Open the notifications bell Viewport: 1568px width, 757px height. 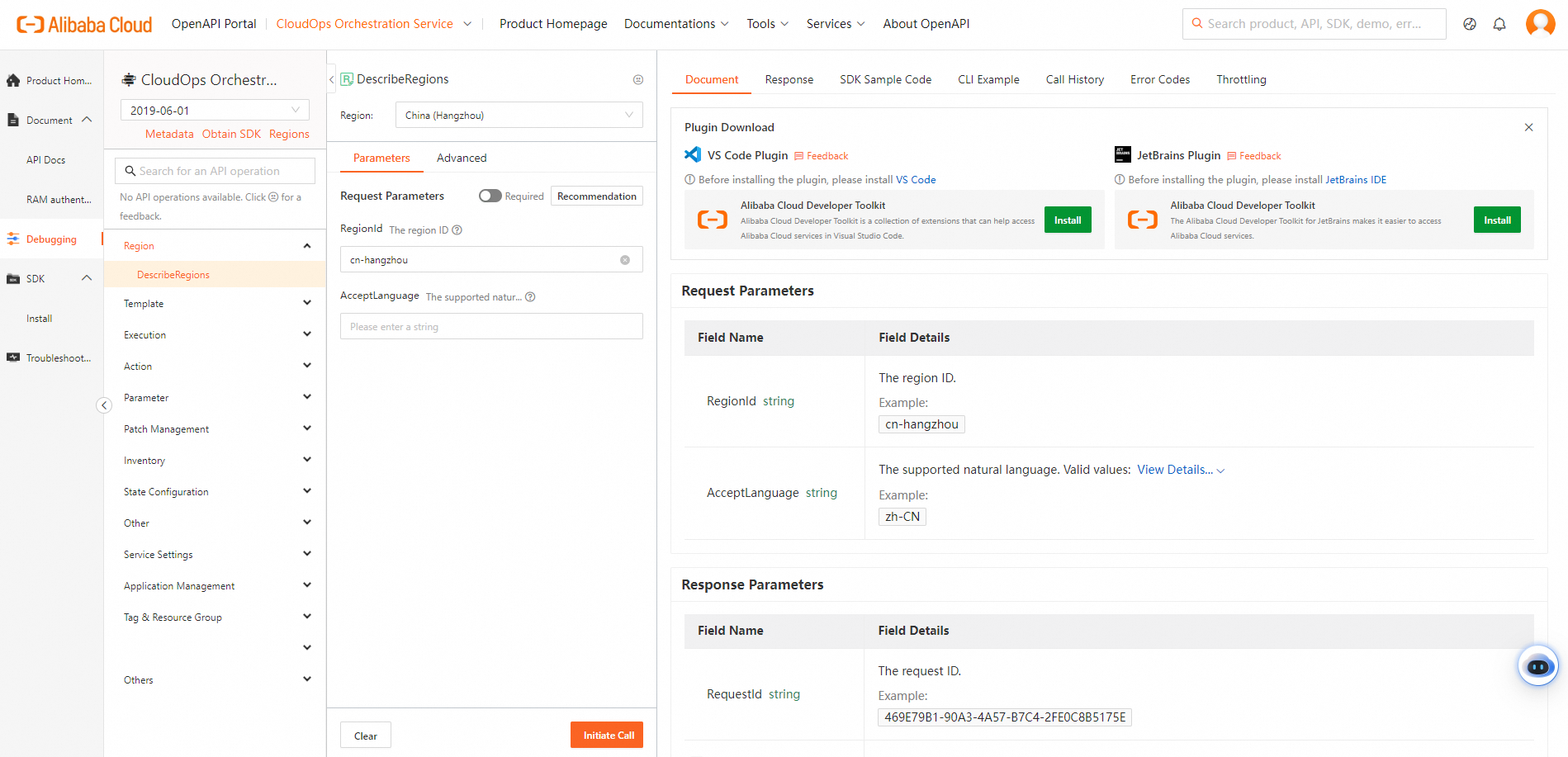[1499, 24]
